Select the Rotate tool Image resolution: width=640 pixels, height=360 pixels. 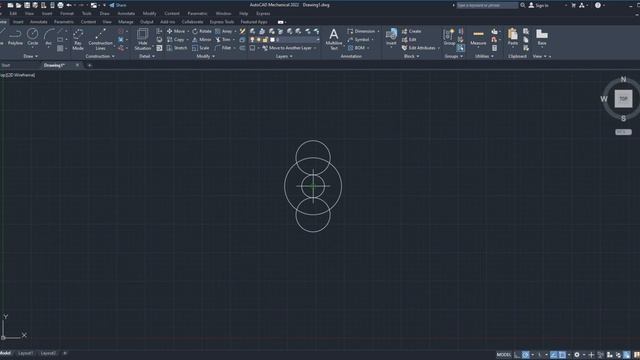click(202, 31)
